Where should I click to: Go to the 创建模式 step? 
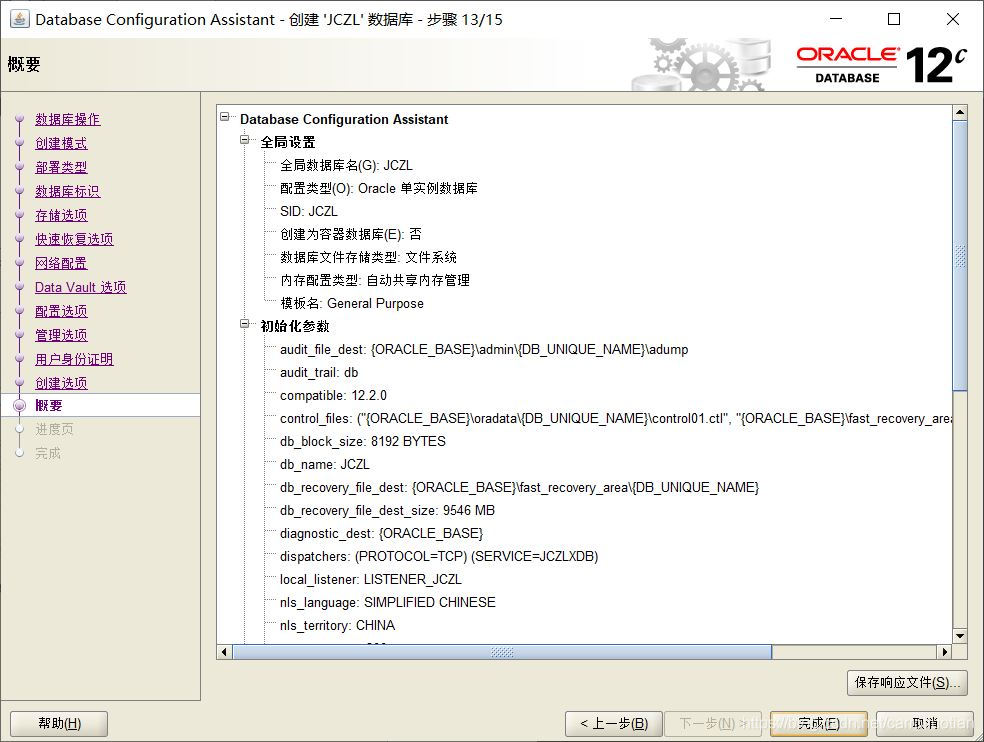(x=61, y=143)
